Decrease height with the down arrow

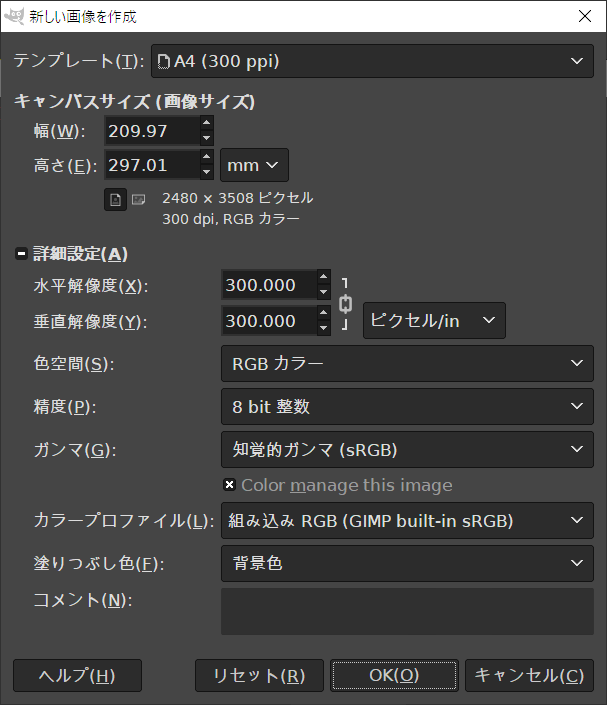tap(206, 172)
